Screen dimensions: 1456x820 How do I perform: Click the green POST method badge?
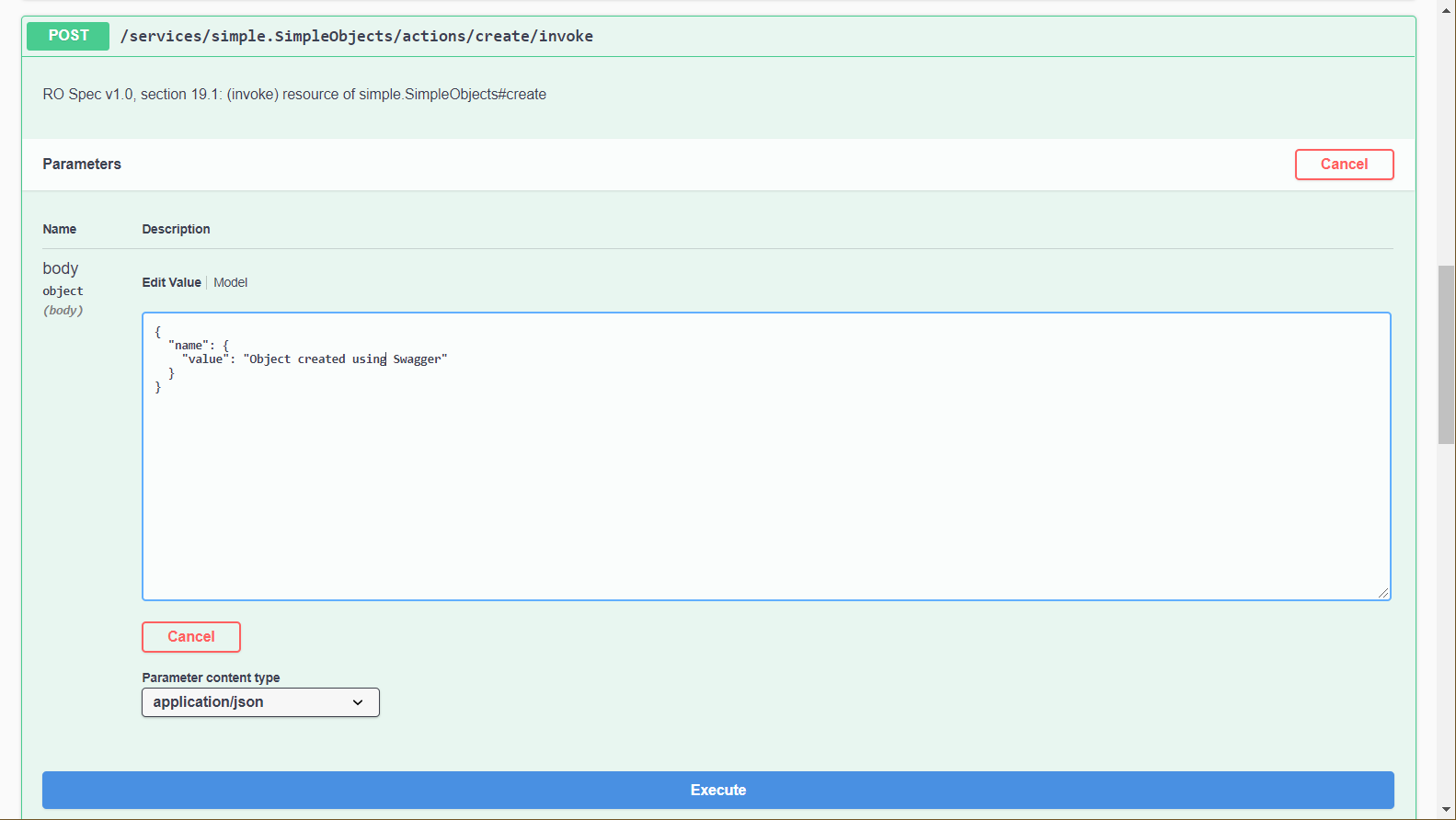point(68,36)
